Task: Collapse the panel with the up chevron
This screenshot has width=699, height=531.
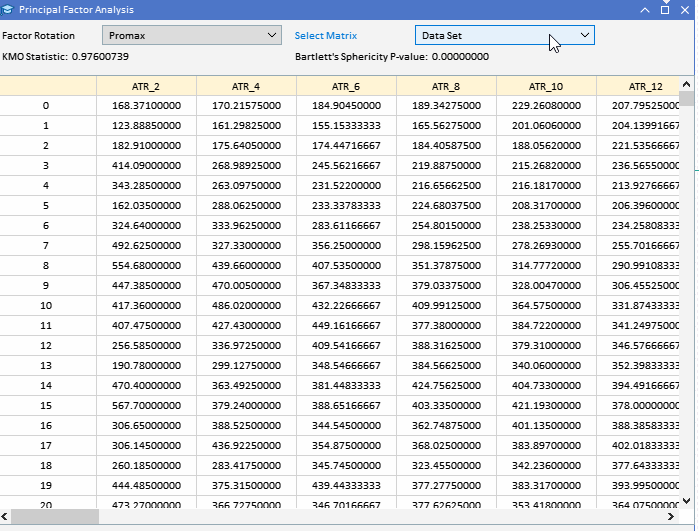Action: 645,10
